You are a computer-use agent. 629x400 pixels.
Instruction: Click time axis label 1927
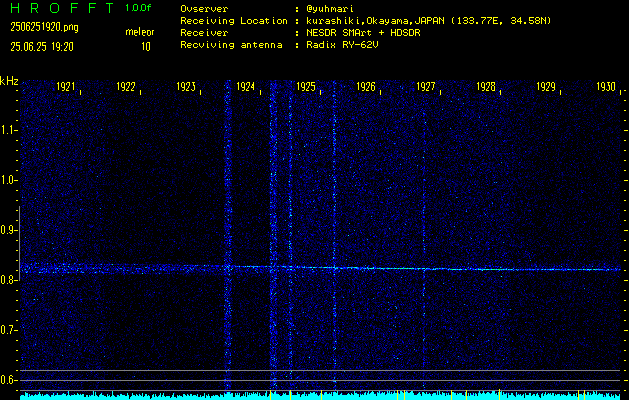(x=426, y=87)
